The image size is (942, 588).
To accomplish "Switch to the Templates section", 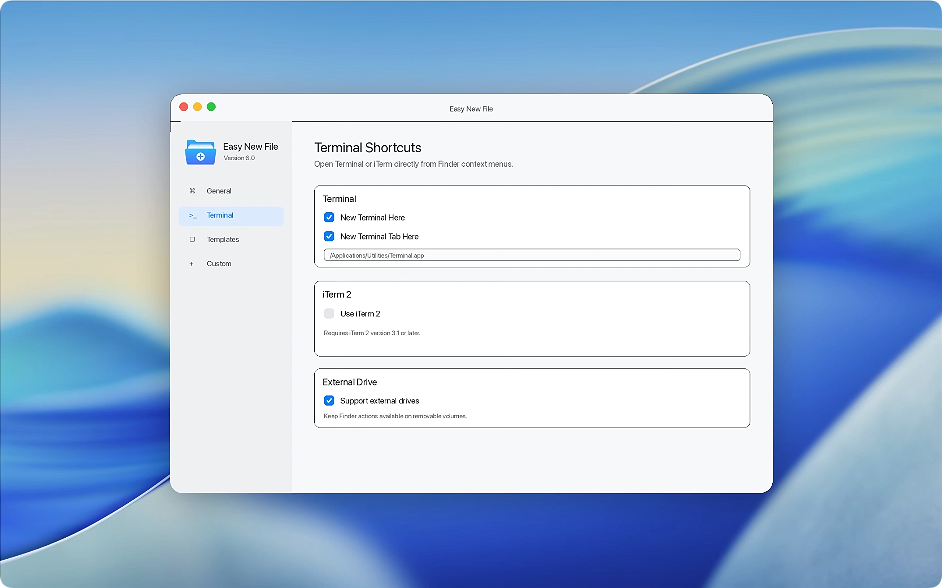I will click(x=231, y=240).
